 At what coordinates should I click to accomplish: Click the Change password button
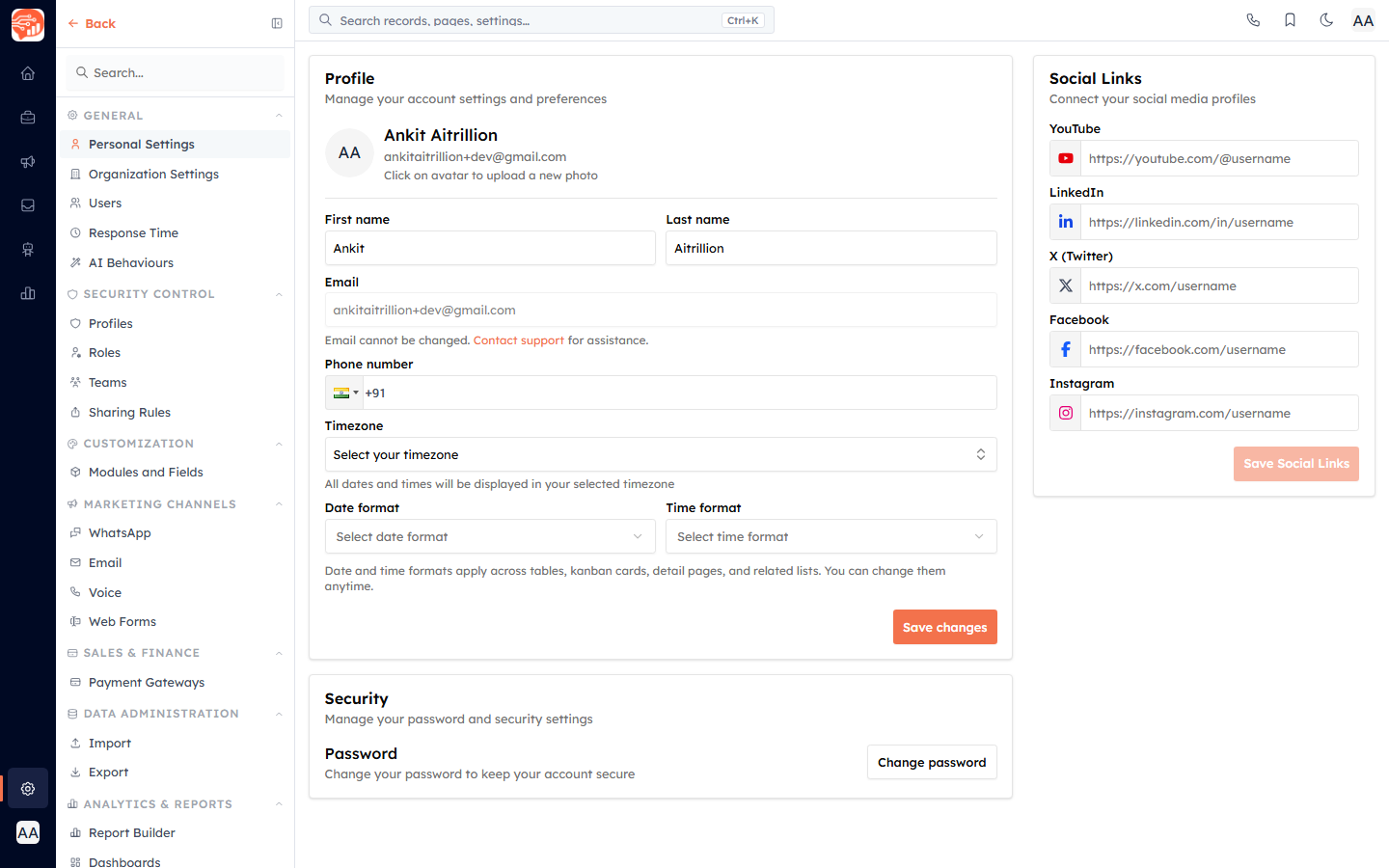(932, 762)
